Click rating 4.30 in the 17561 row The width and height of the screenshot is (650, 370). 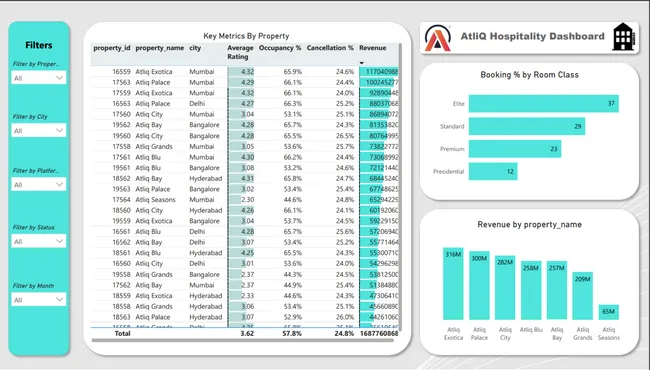247,157
